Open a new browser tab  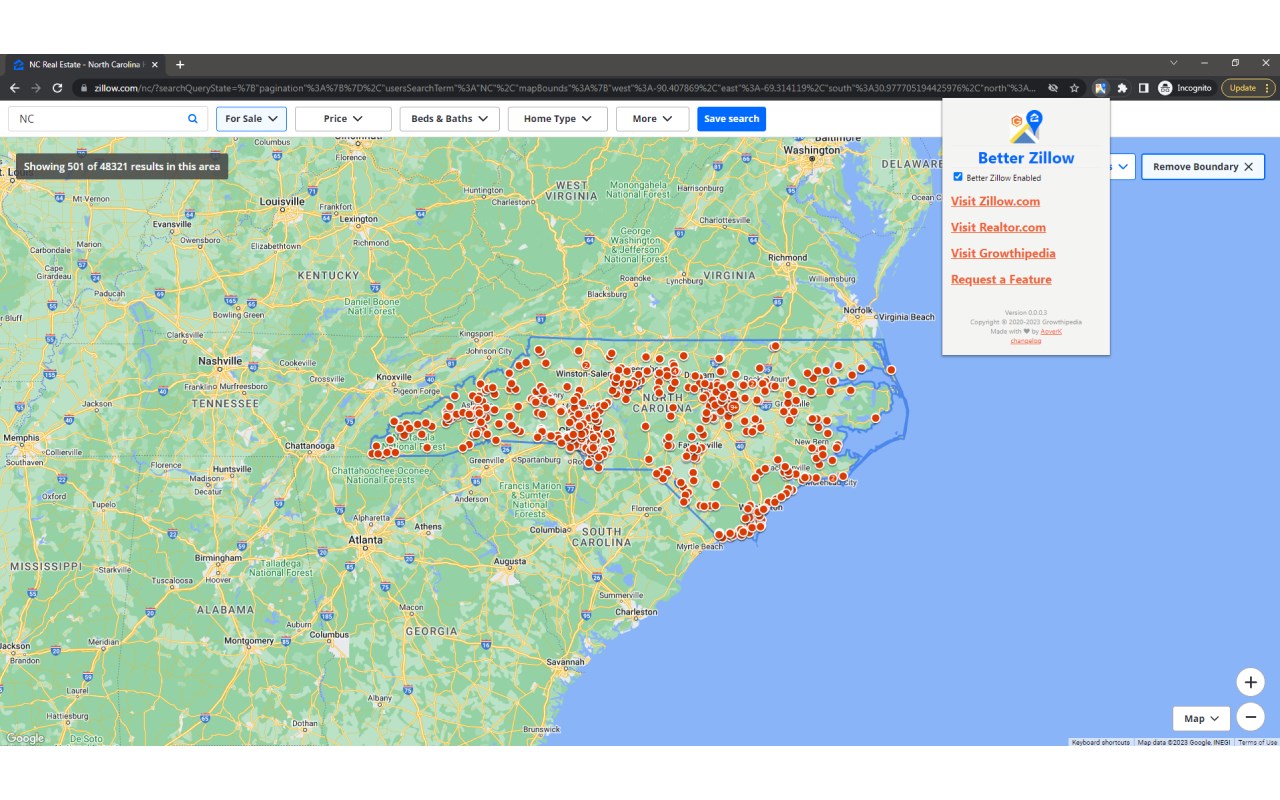[180, 64]
